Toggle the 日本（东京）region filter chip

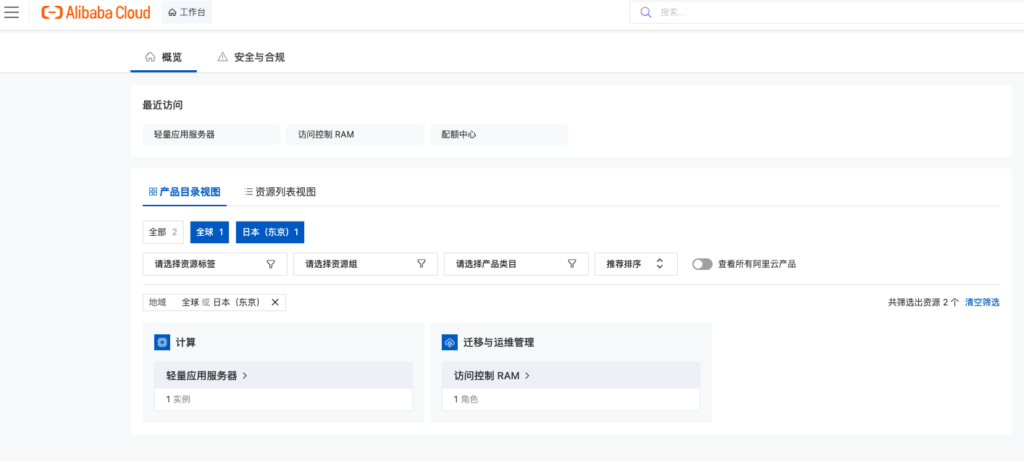[x=271, y=232]
